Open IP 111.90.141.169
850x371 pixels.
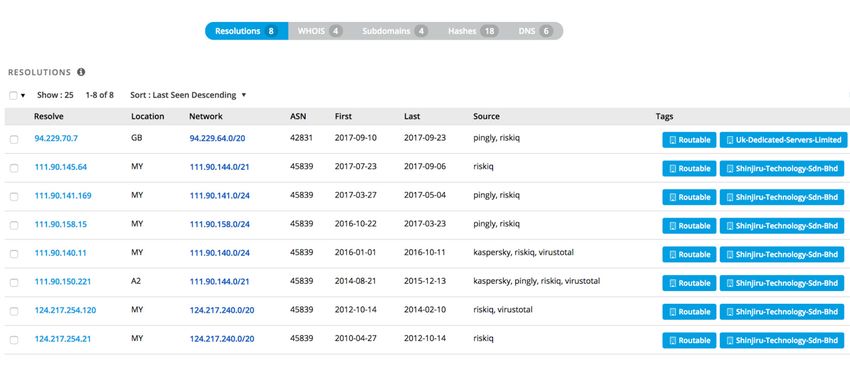(x=63, y=195)
